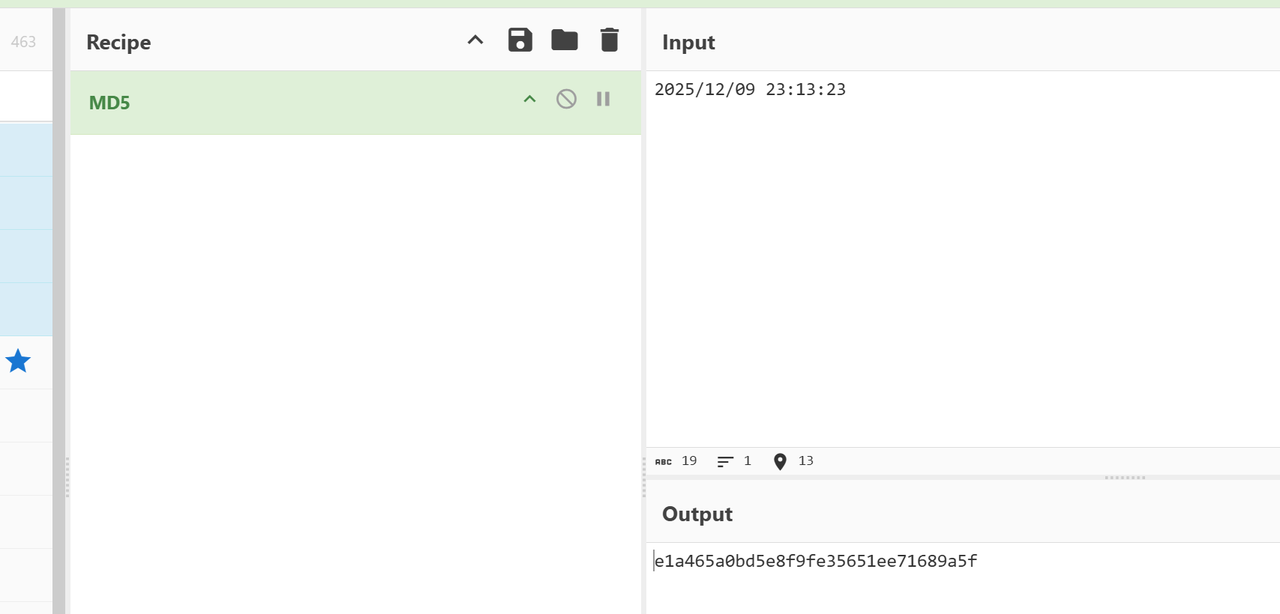Viewport: 1280px width, 614px height.
Task: Save the current recipe
Action: coord(520,40)
